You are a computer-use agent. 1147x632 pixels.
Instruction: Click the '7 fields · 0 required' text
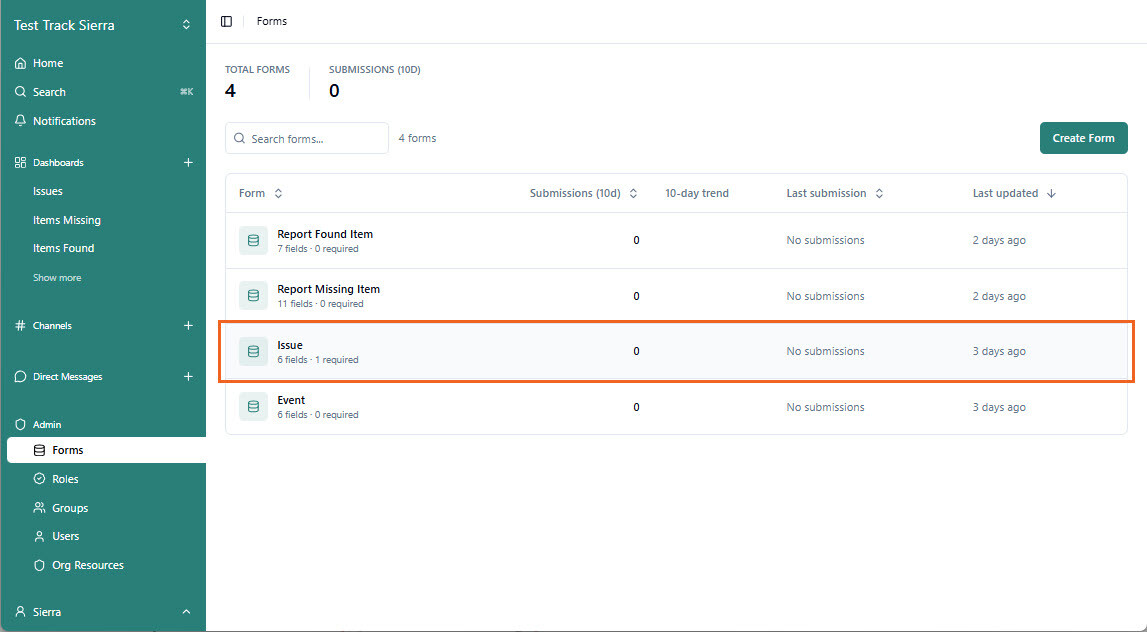(x=317, y=249)
